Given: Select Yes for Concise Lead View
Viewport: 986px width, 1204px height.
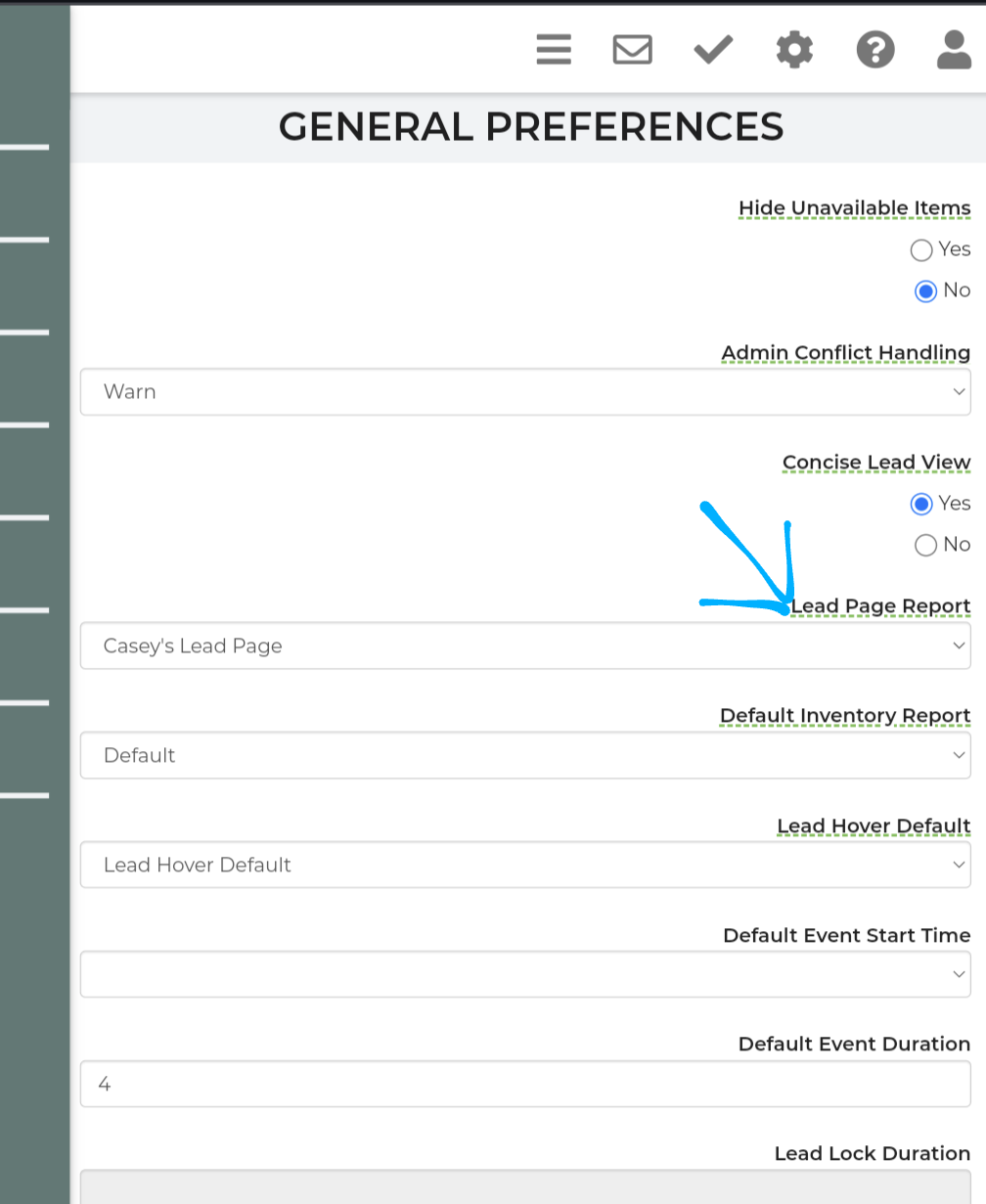Looking at the screenshot, I should (x=921, y=504).
